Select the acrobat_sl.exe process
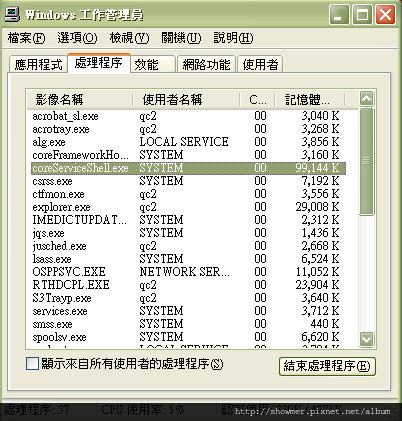Viewport: 402px width, 421px height. [188, 116]
